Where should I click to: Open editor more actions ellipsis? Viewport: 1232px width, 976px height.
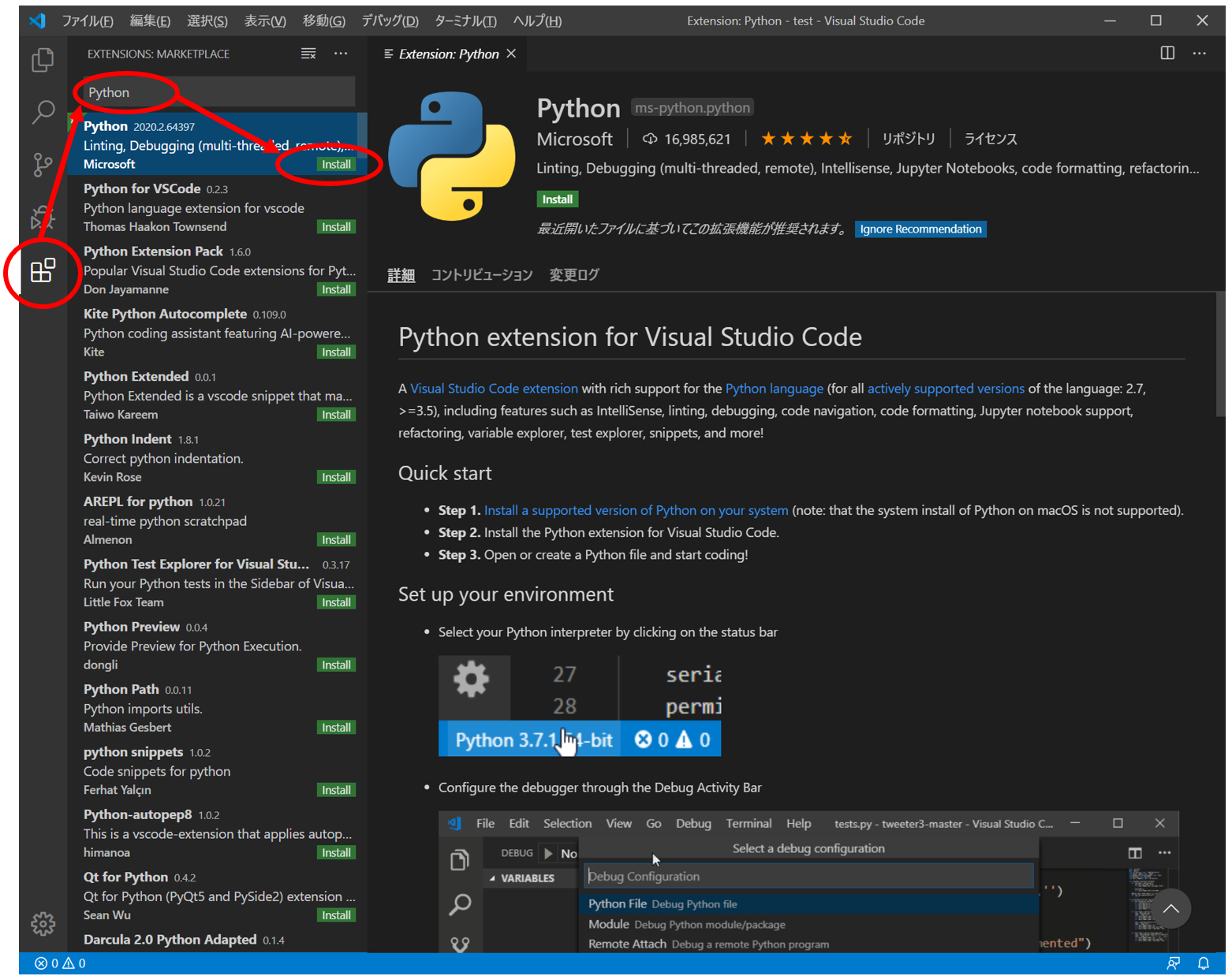pos(1200,53)
